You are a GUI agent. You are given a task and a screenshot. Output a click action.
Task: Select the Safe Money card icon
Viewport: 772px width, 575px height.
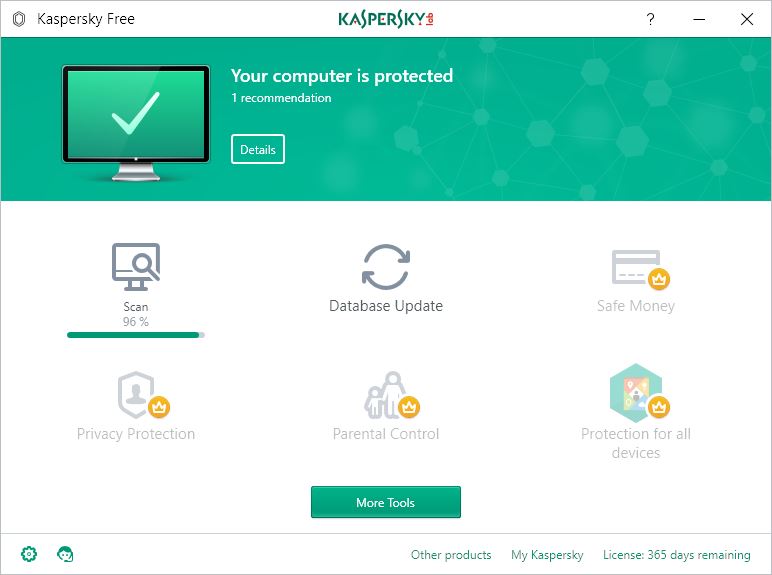pos(640,268)
